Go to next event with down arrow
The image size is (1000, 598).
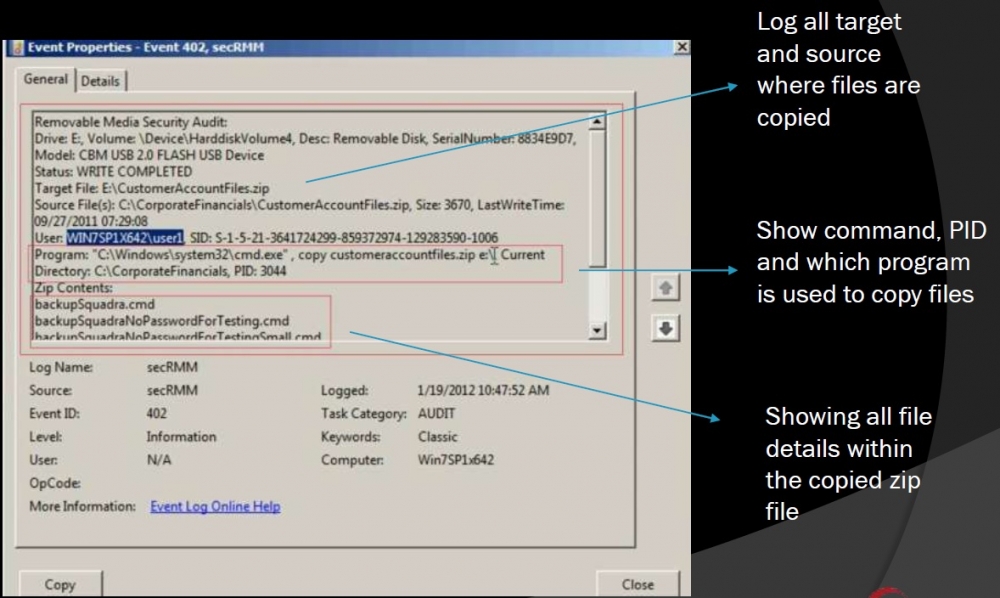(x=665, y=329)
